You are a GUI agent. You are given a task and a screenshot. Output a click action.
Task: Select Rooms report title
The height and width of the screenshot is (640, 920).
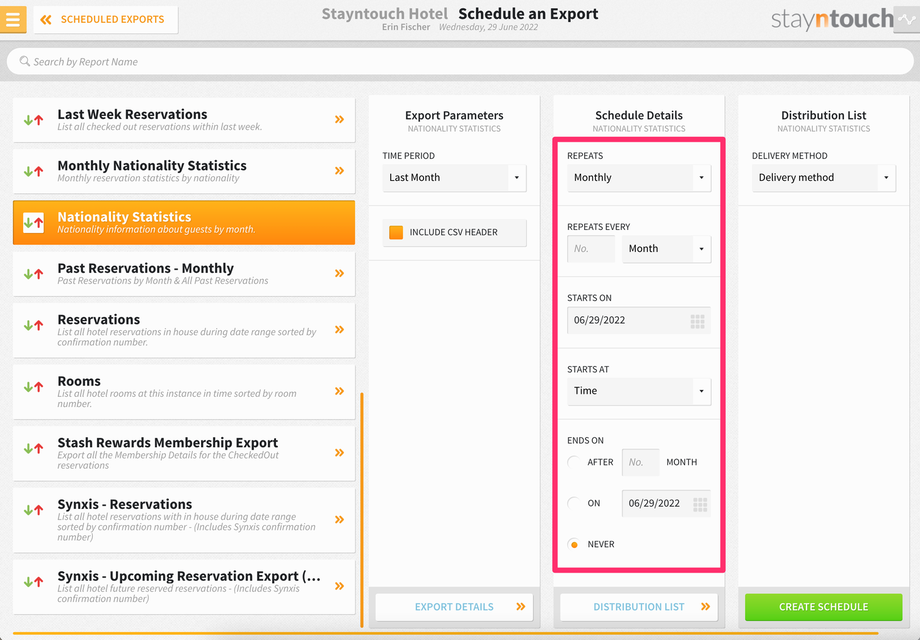point(79,381)
